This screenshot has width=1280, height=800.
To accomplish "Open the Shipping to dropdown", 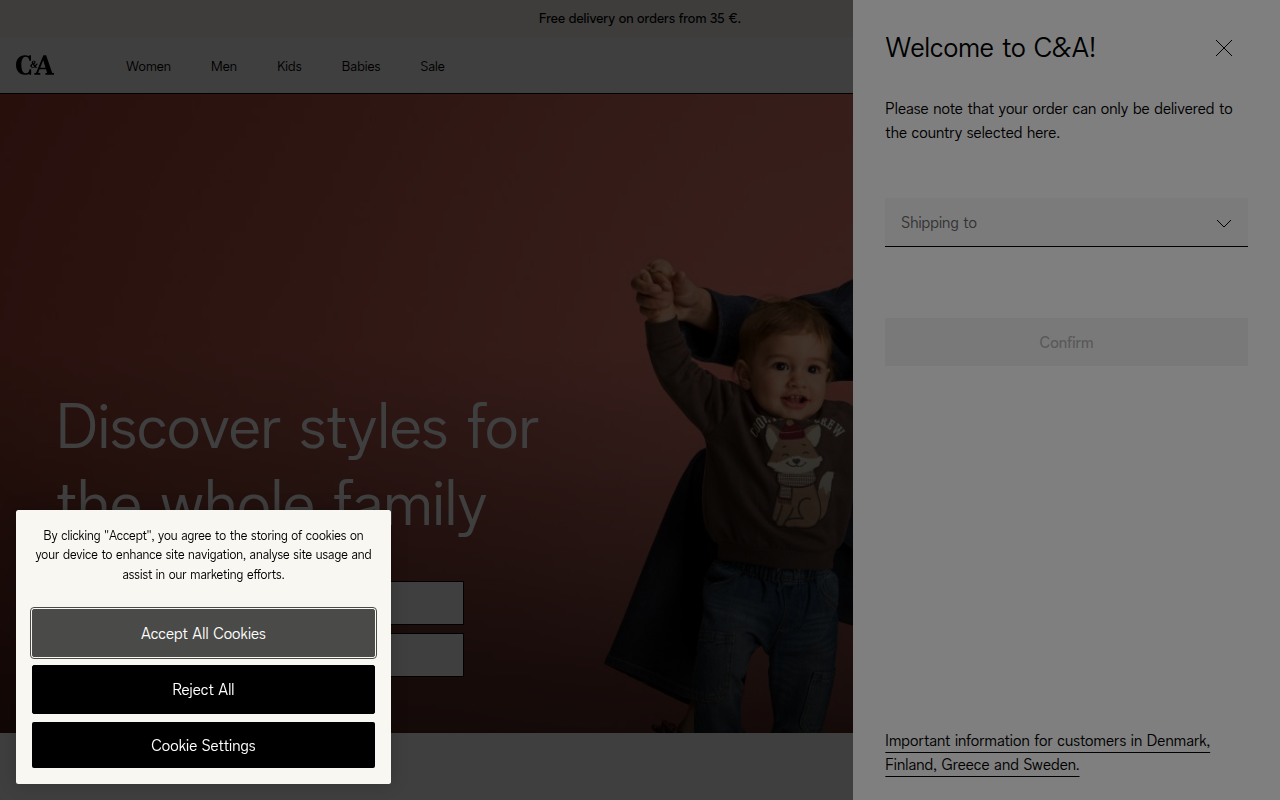I will pyautogui.click(x=1066, y=222).
